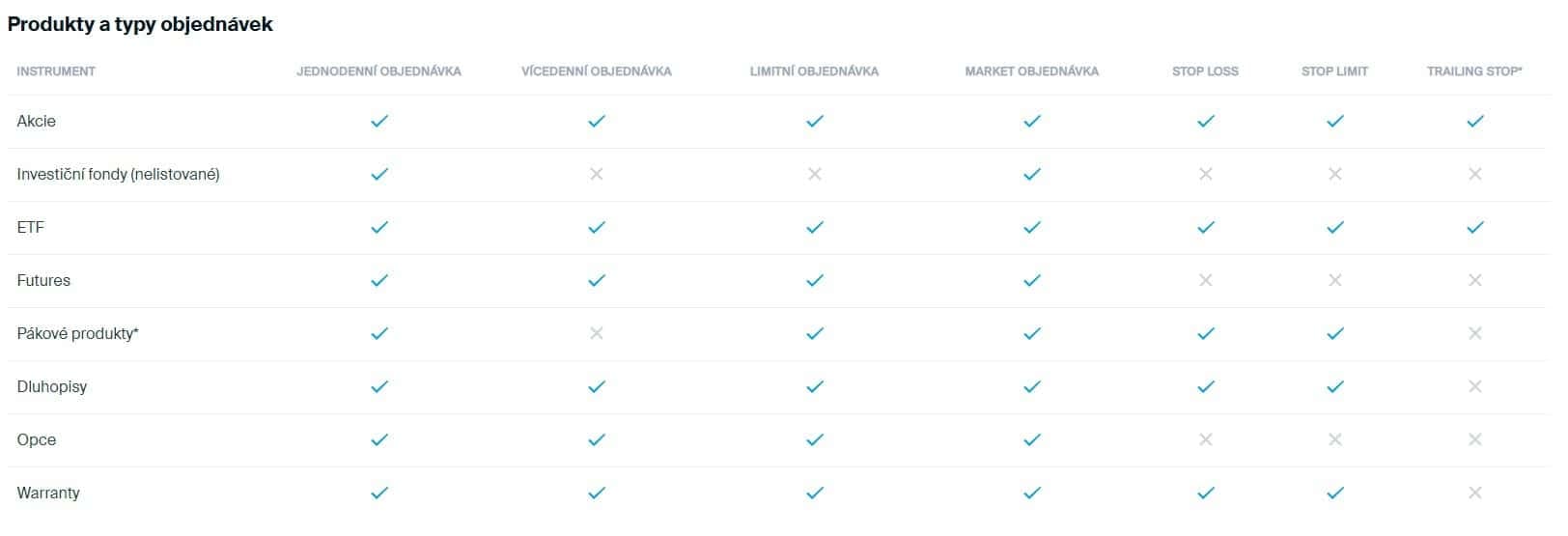Click the Pákové produkty row label

pos(78,334)
